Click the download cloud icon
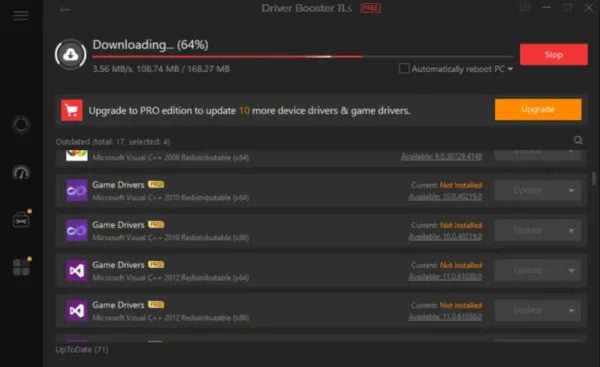 [70, 55]
